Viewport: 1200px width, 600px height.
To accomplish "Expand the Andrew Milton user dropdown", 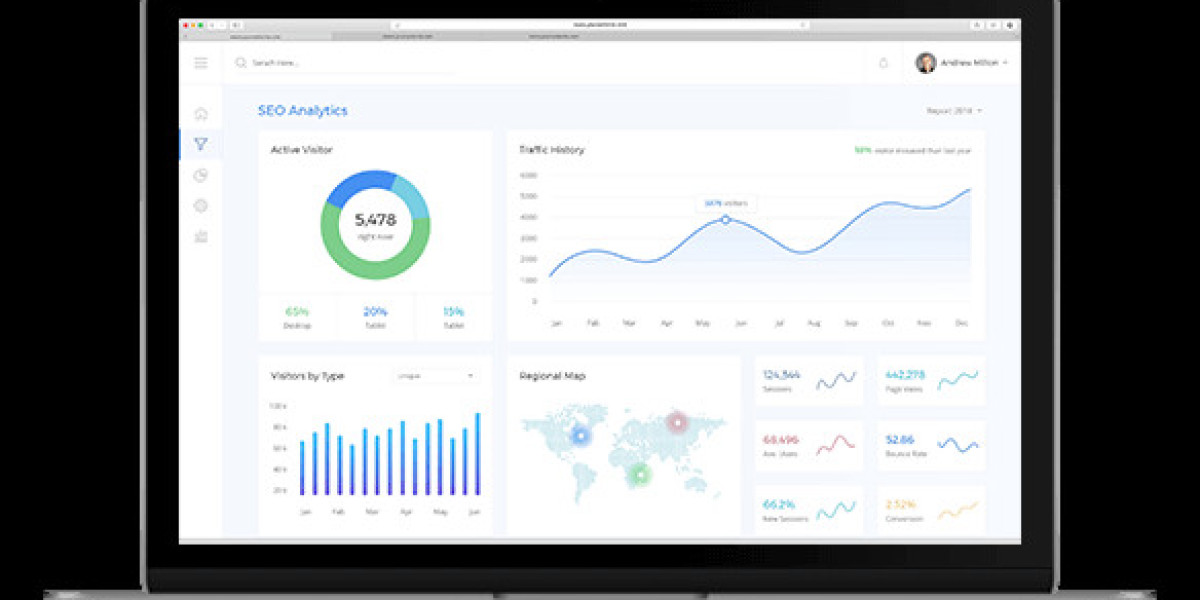I will click(x=1004, y=63).
